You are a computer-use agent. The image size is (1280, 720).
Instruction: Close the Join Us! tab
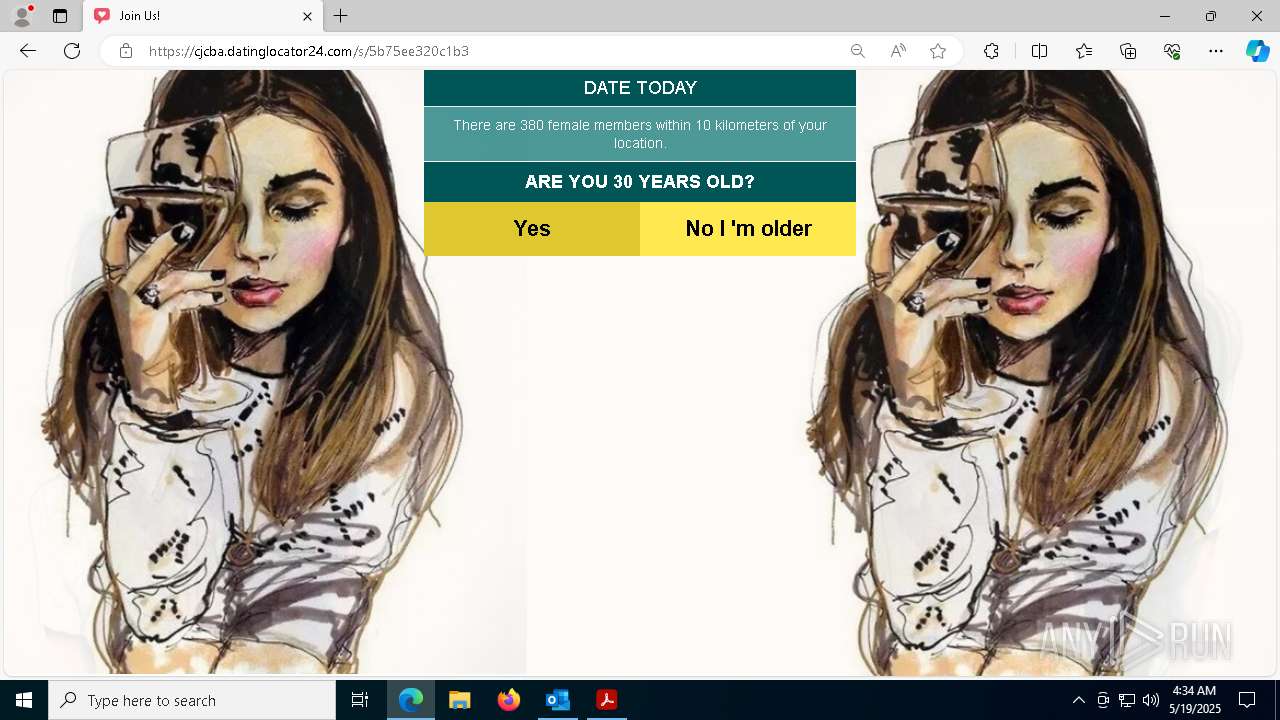pos(308,16)
